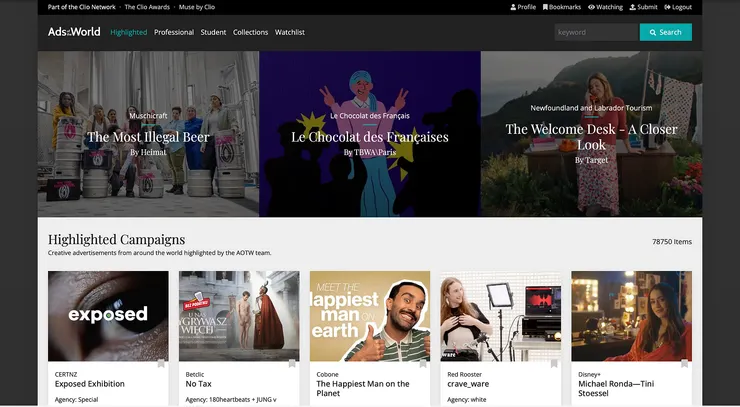
Task: Click the By Heimat text
Action: 148,152
